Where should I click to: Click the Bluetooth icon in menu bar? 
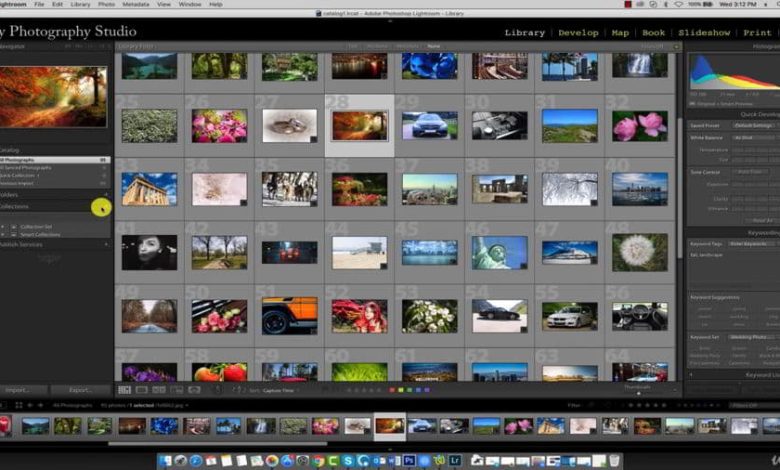666,4
